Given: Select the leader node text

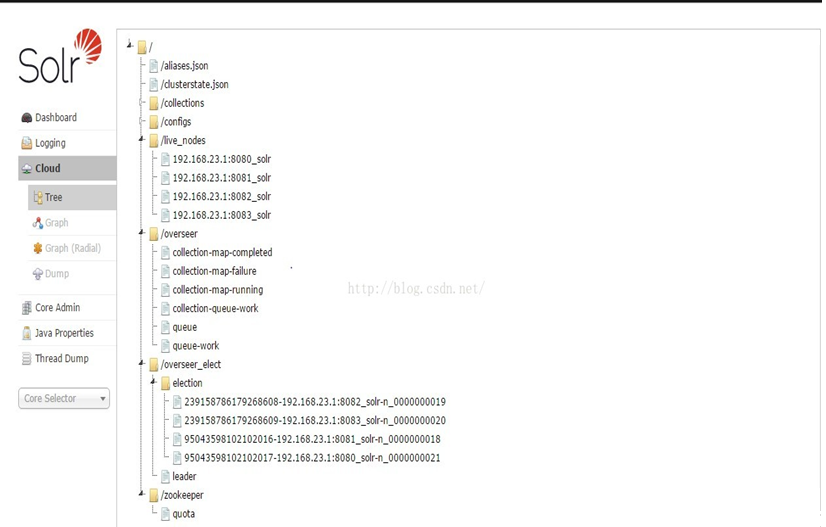Looking at the screenshot, I should pos(184,476).
